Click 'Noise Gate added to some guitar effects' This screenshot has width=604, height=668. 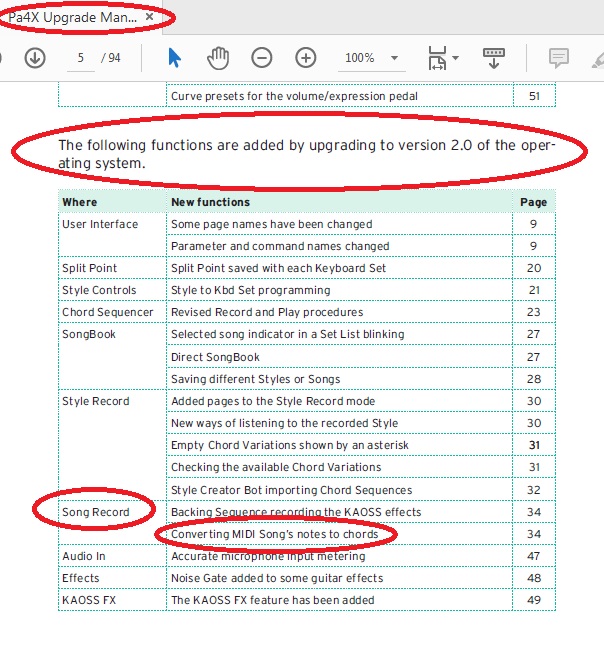277,578
